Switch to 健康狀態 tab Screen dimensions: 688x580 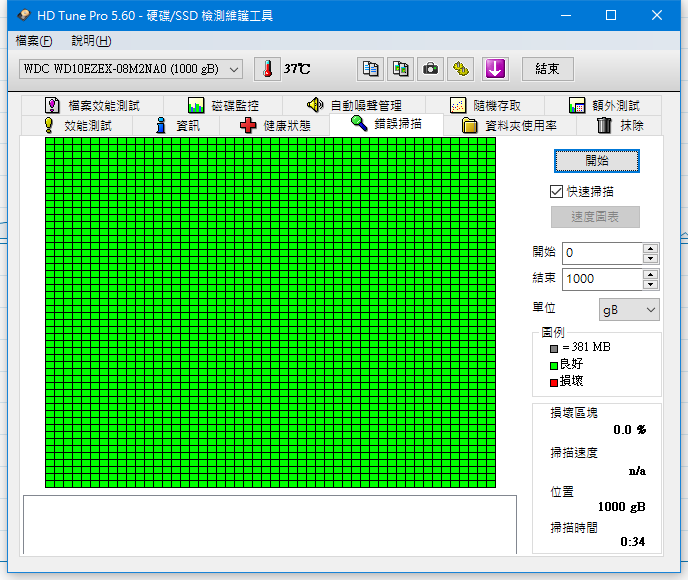click(x=275, y=125)
